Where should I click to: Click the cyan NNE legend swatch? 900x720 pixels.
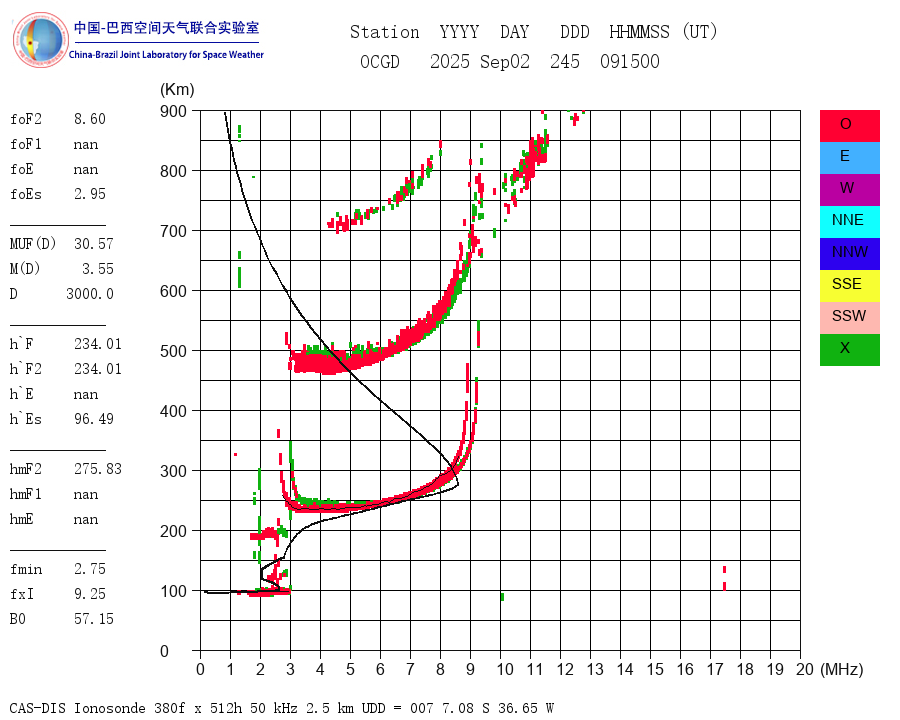click(849, 222)
